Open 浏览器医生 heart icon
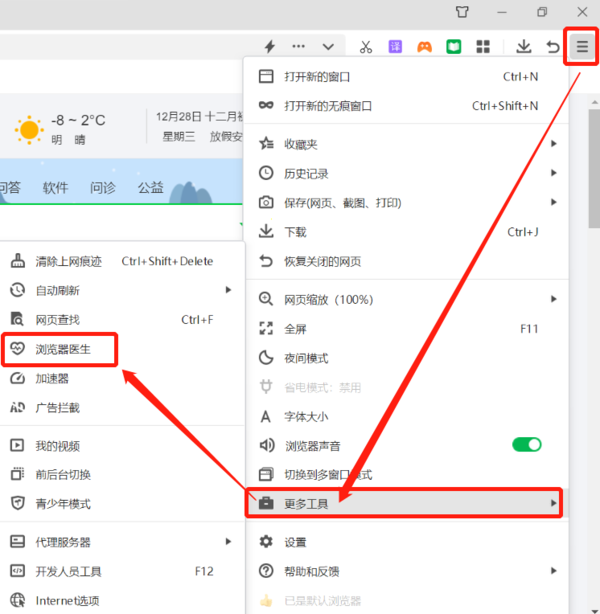 click(x=17, y=348)
